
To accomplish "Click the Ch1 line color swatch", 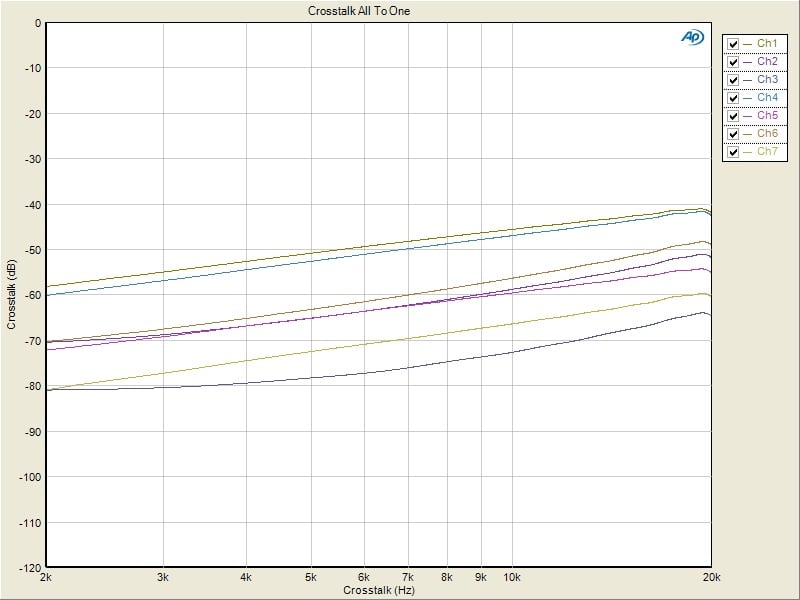I will 749,44.
